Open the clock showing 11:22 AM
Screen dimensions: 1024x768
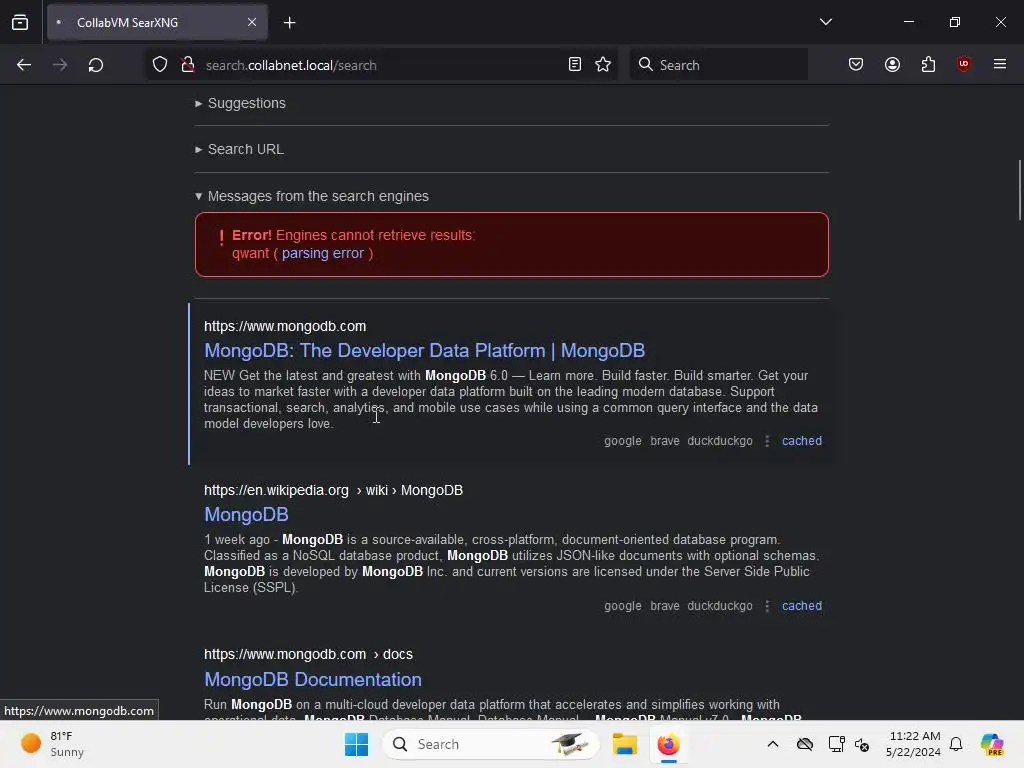click(913, 744)
